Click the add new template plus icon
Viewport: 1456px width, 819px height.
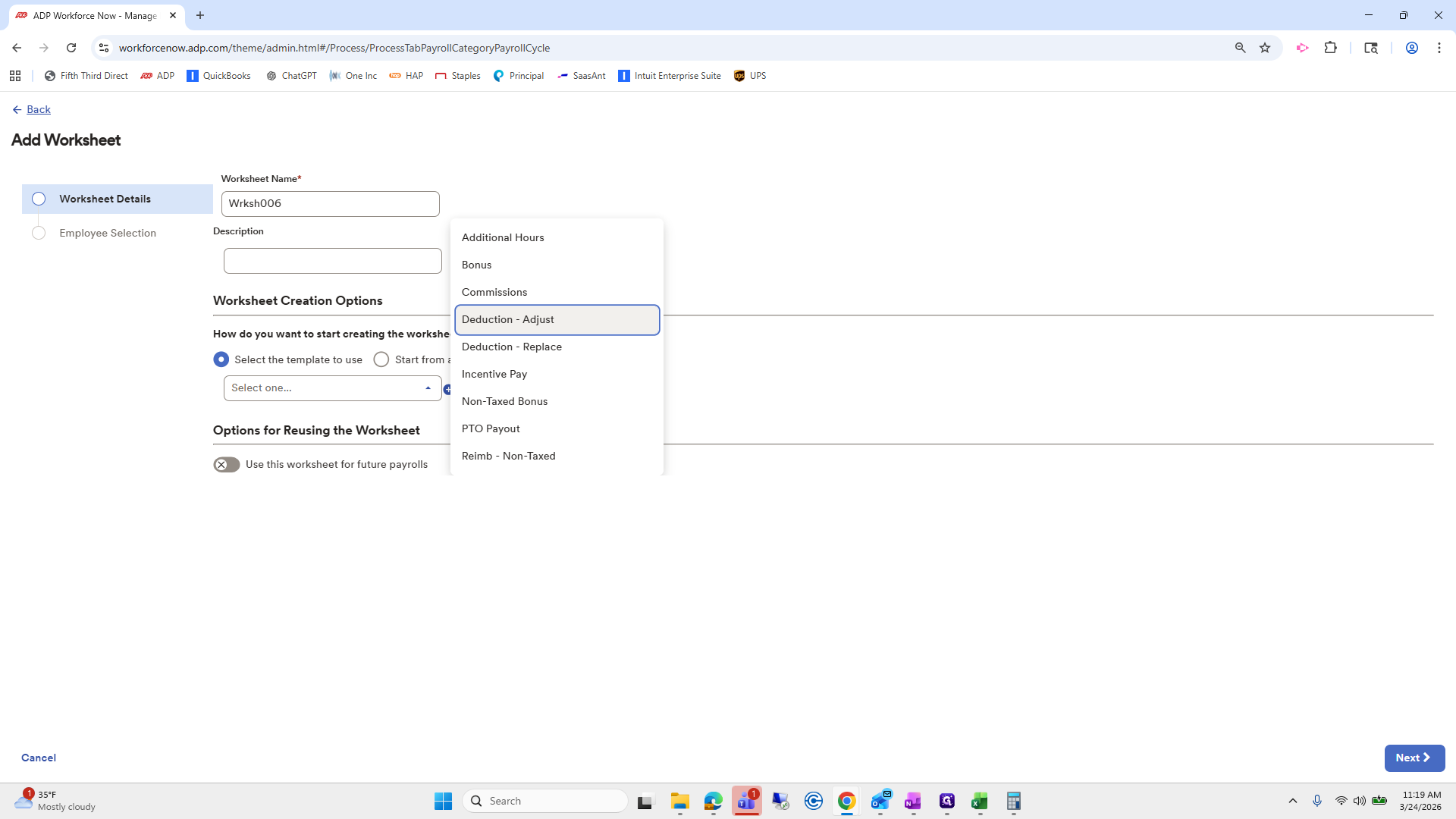[x=449, y=389]
